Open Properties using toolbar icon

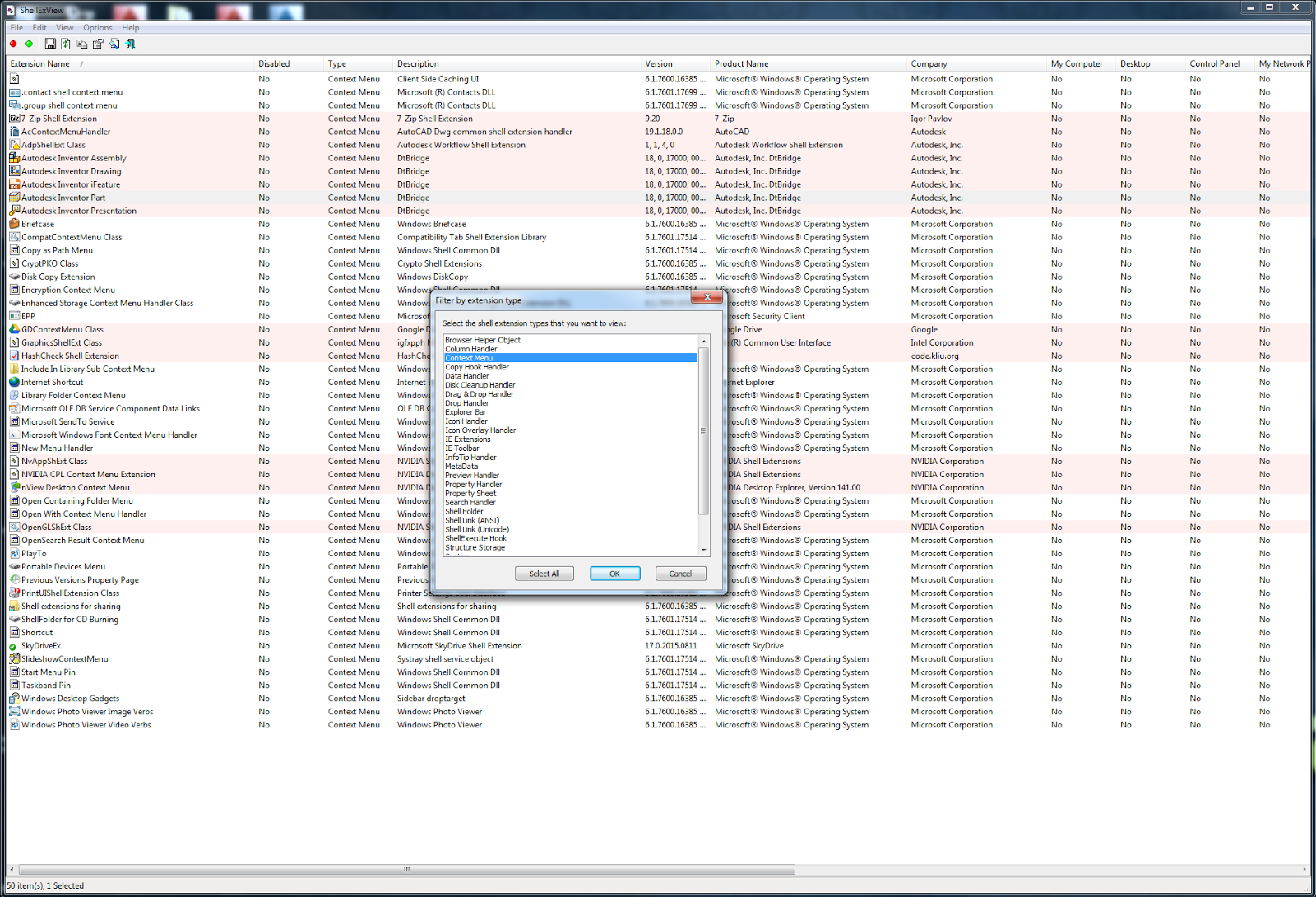click(x=98, y=44)
